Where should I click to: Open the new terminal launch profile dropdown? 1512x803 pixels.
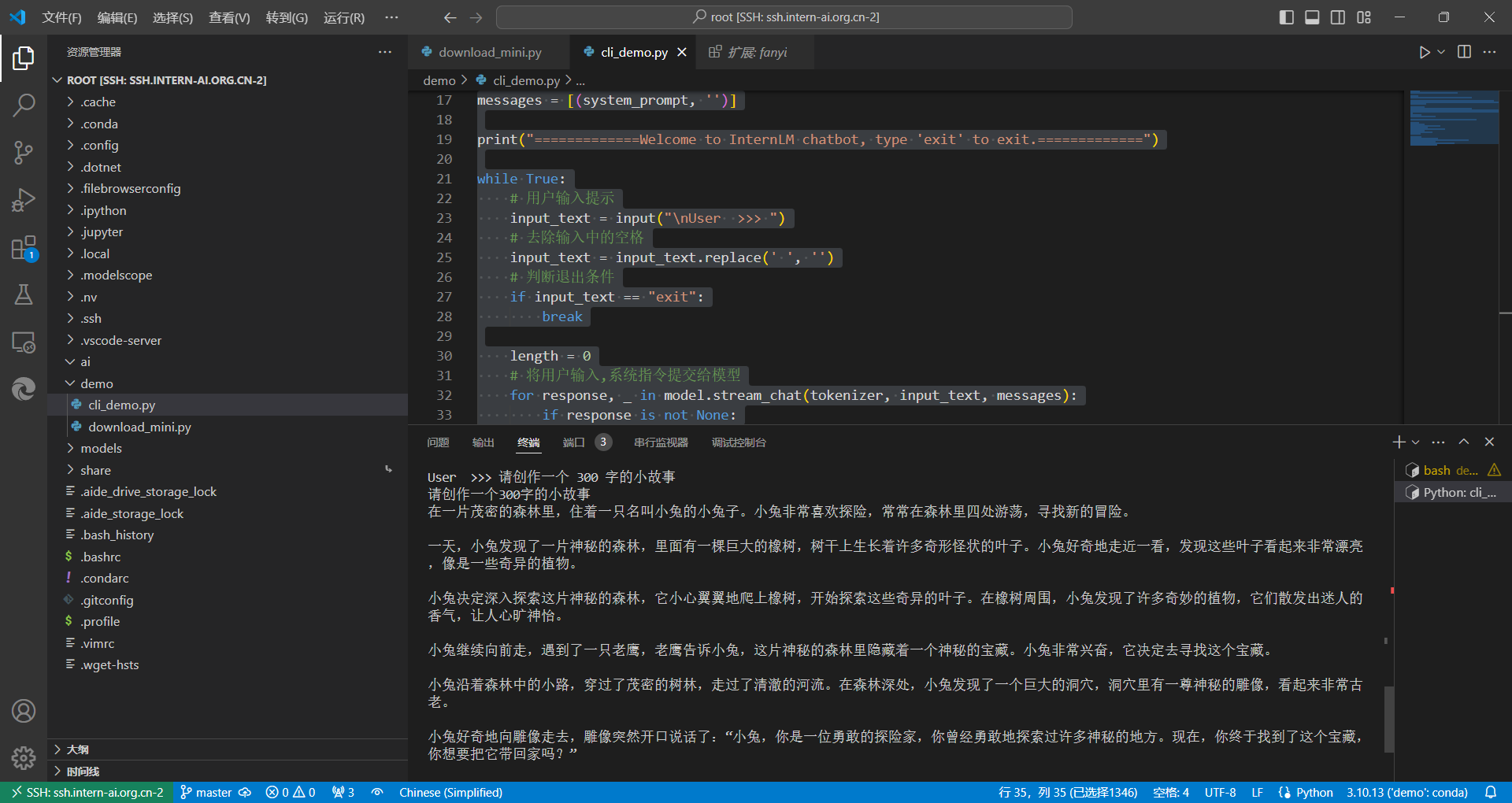pos(1416,442)
